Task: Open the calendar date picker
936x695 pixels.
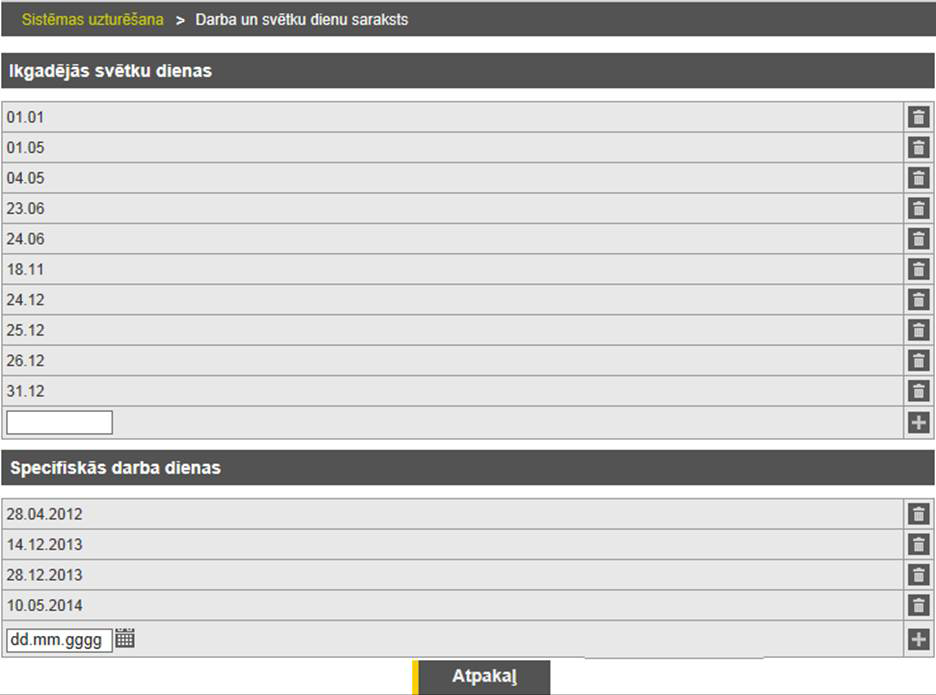Action: coord(125,638)
